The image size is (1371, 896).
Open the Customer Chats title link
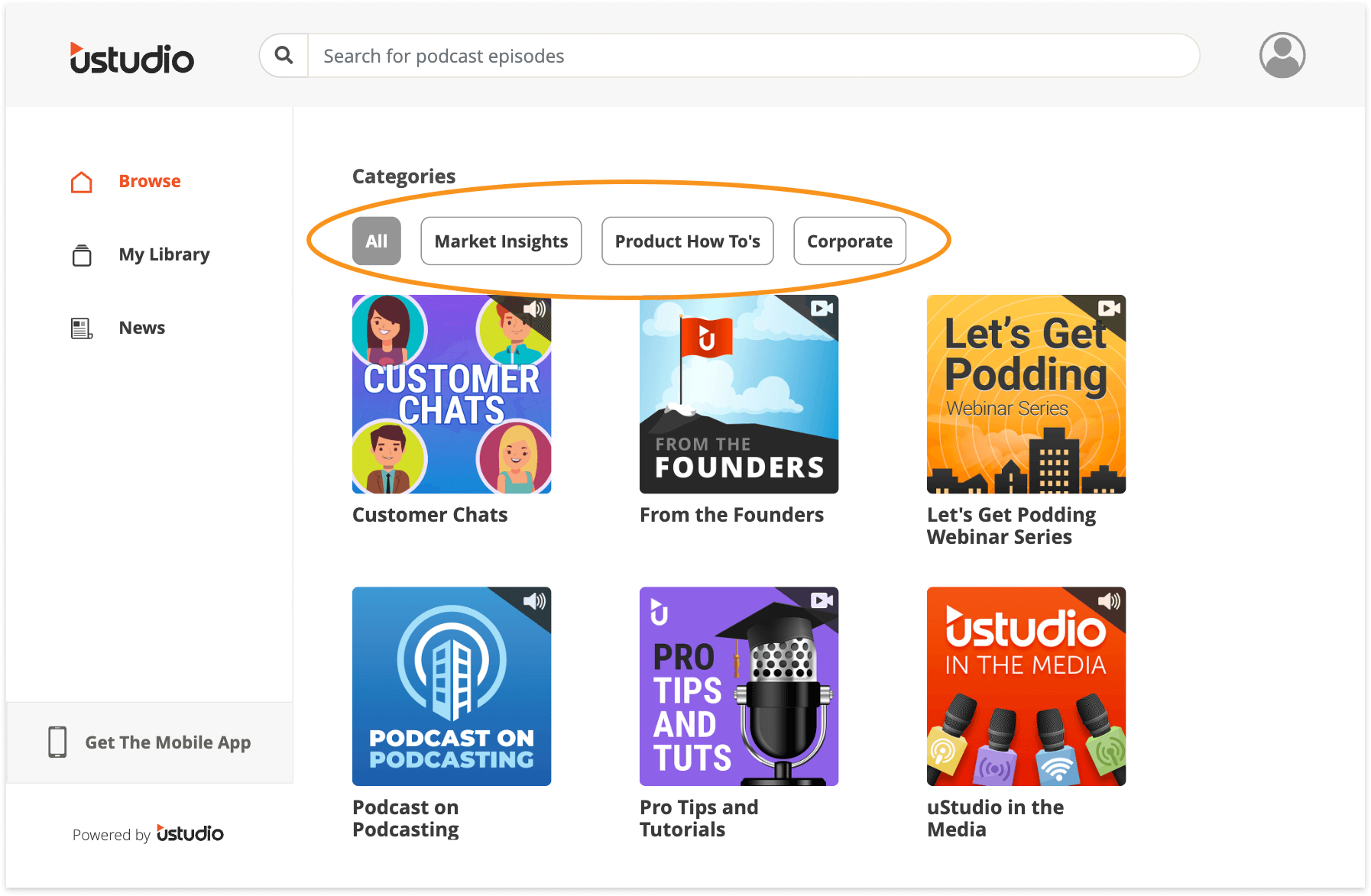pos(429,515)
